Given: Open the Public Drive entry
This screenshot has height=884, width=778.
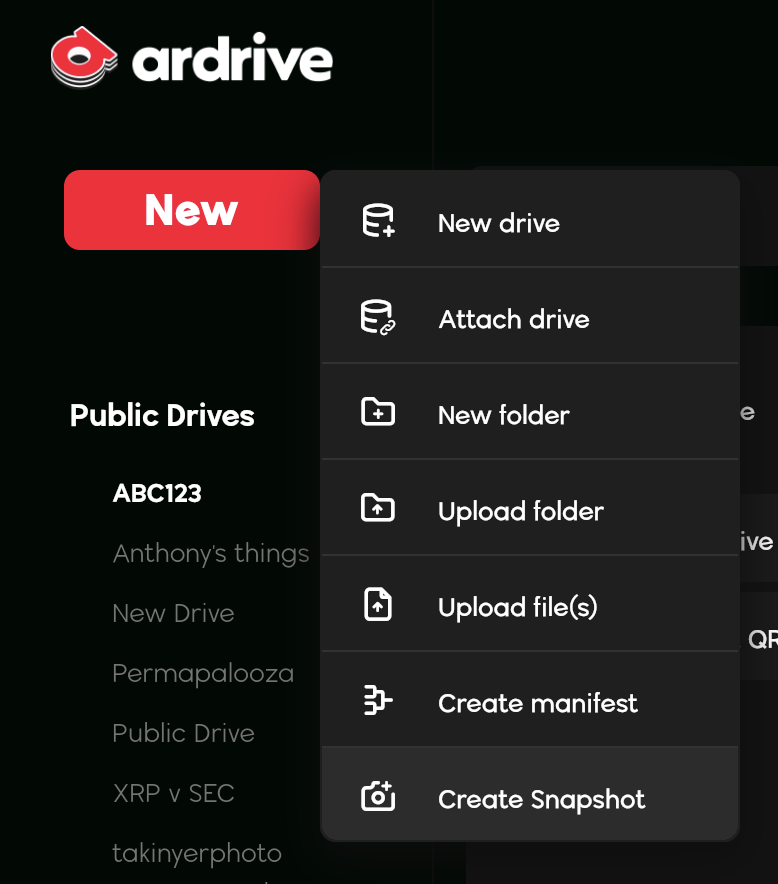Looking at the screenshot, I should click(184, 733).
